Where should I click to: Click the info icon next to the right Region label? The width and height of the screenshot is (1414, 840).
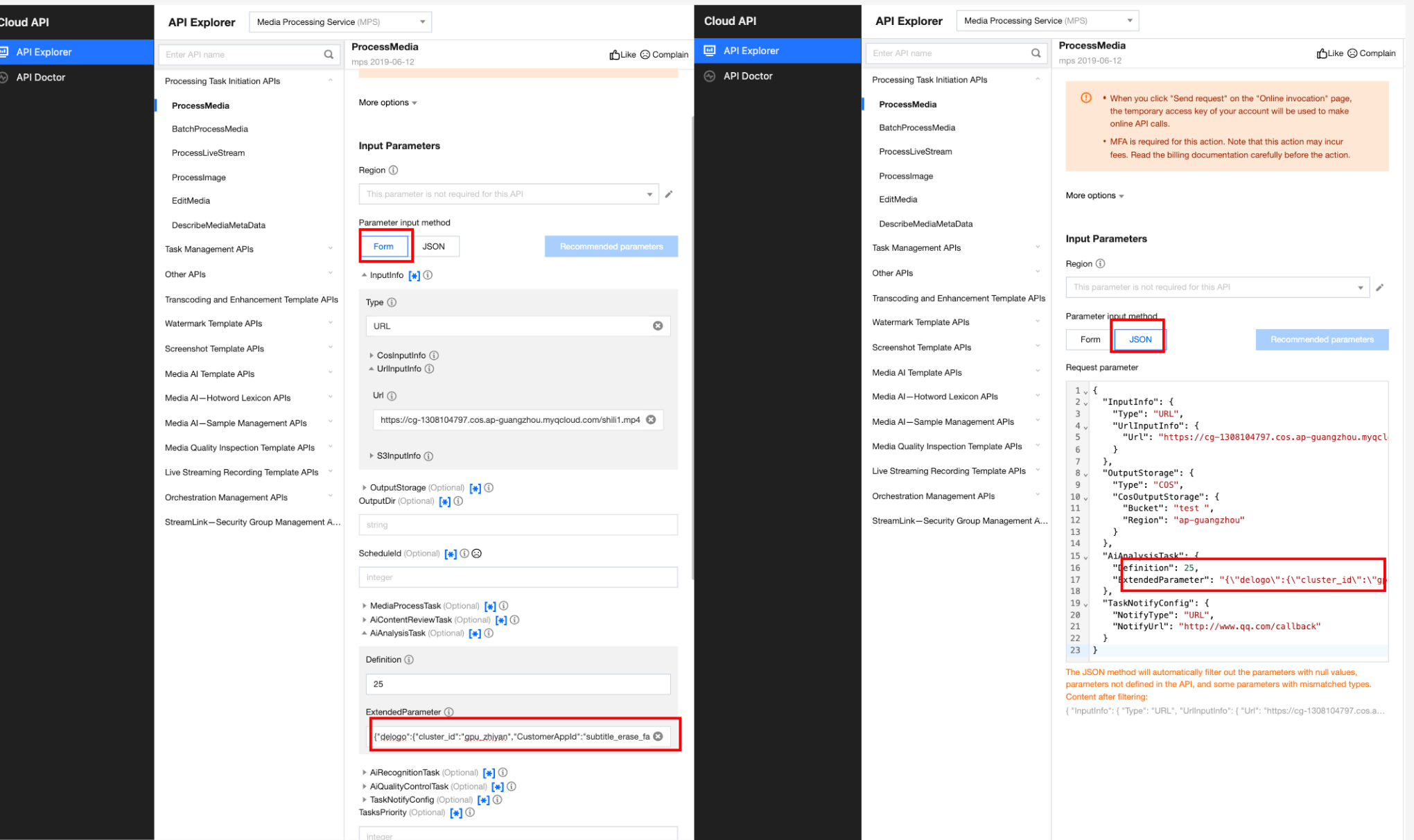coord(1100,263)
